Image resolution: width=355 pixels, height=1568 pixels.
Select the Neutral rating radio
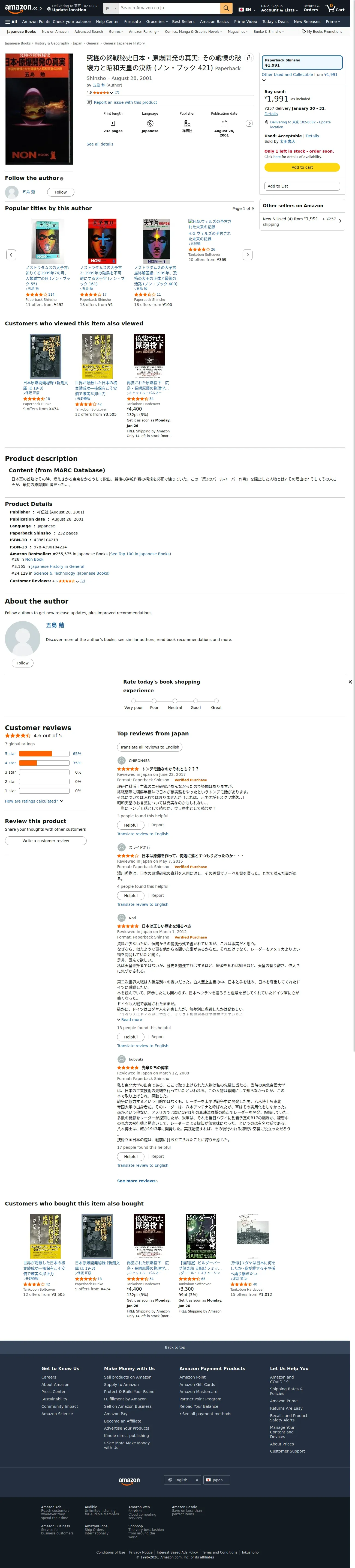[x=175, y=701]
